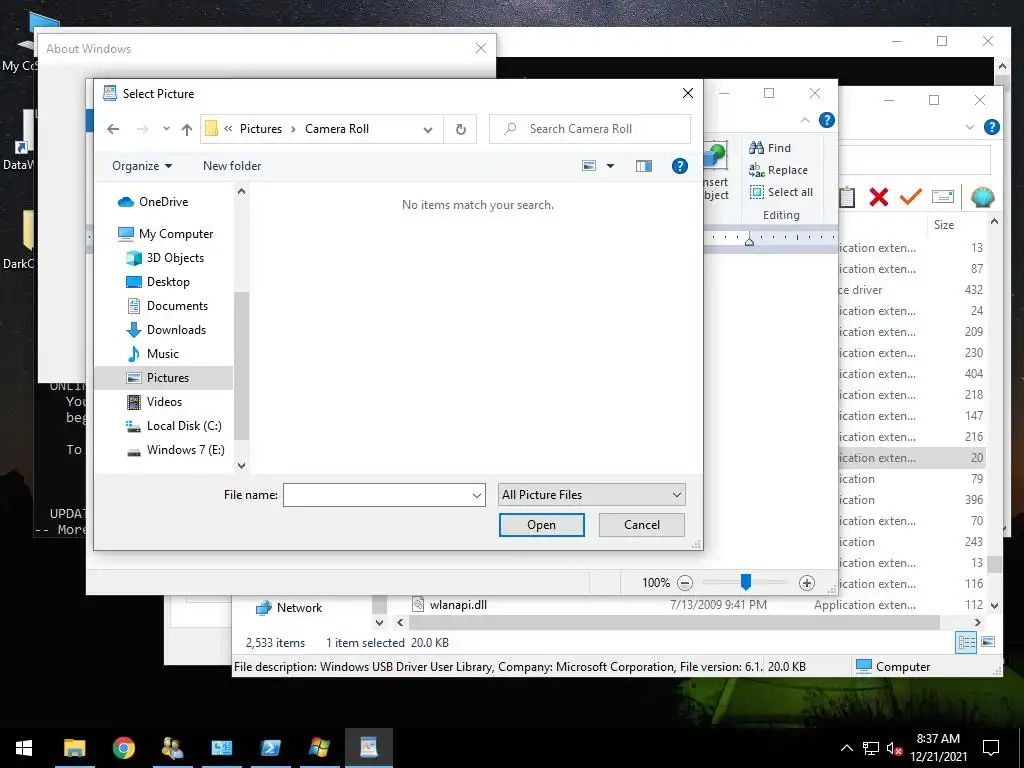Open Videos folder in sidebar
This screenshot has width=1024, height=768.
[x=164, y=402]
